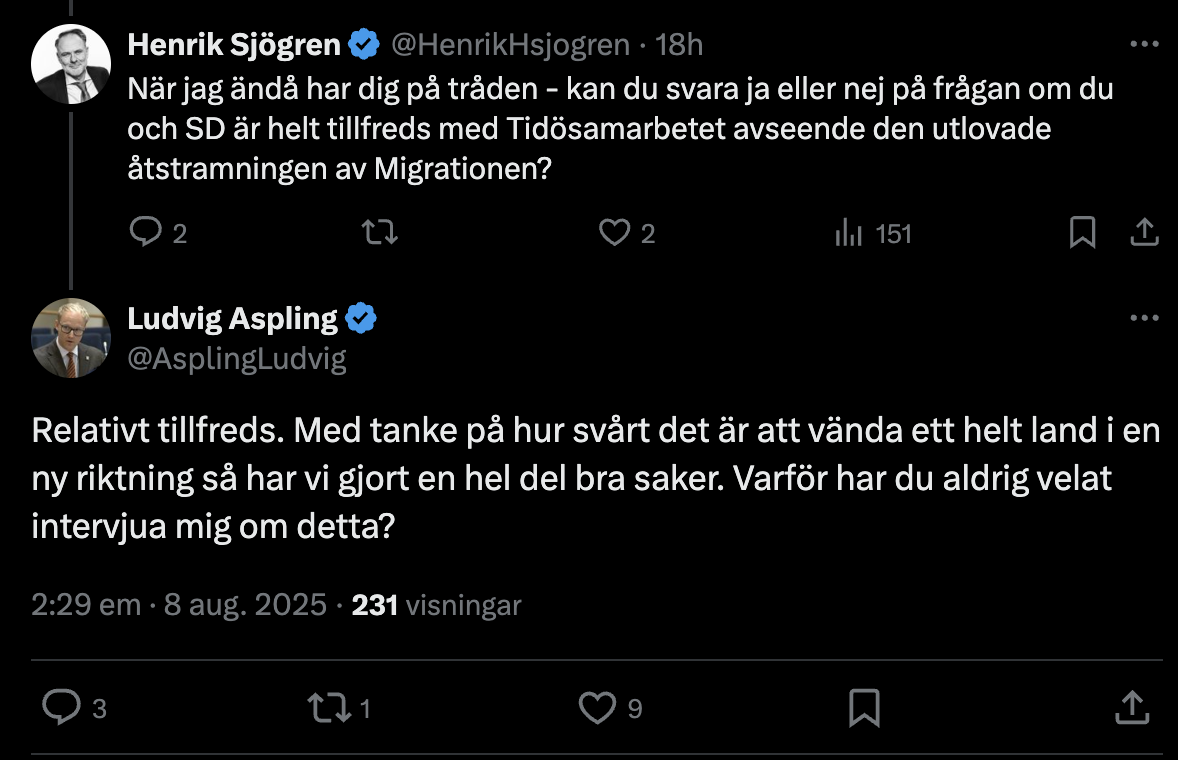Share Henrik Sjögren's tweet
Screen dimensions: 1178x760
coord(1144,233)
